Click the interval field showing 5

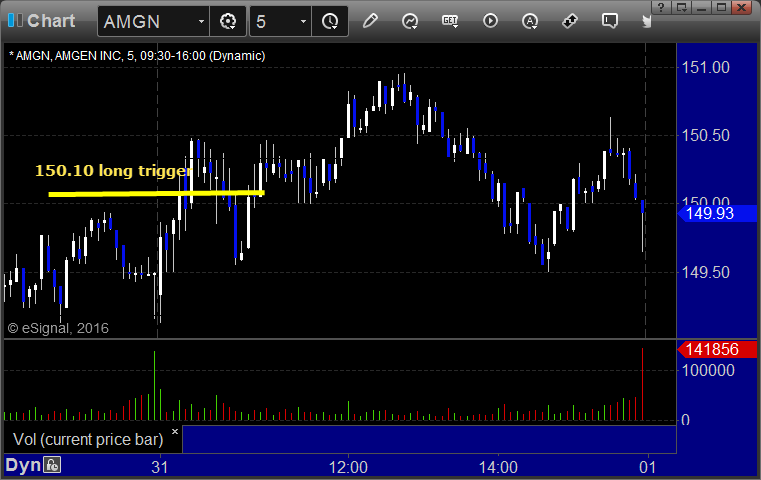(x=280, y=21)
